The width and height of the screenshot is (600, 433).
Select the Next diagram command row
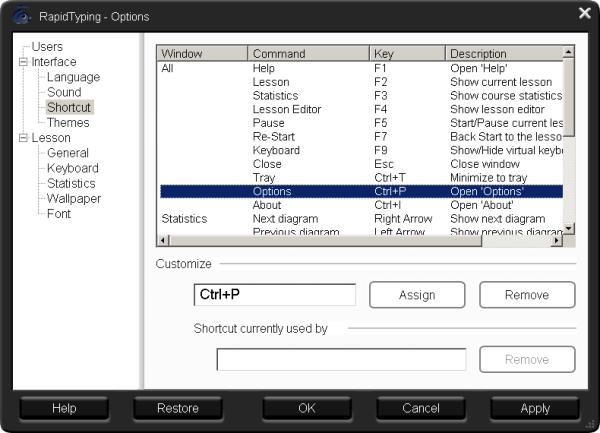(361, 219)
